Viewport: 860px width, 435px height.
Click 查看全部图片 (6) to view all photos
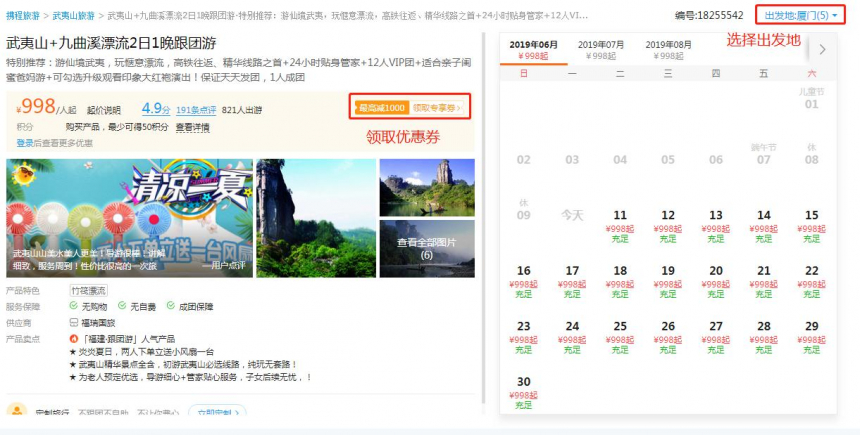pos(427,248)
